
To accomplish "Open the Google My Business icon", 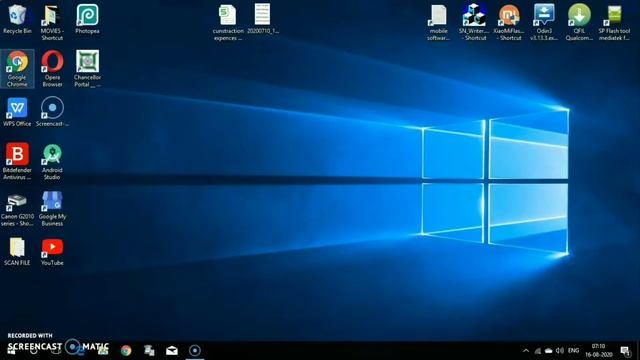I will tap(52, 209).
